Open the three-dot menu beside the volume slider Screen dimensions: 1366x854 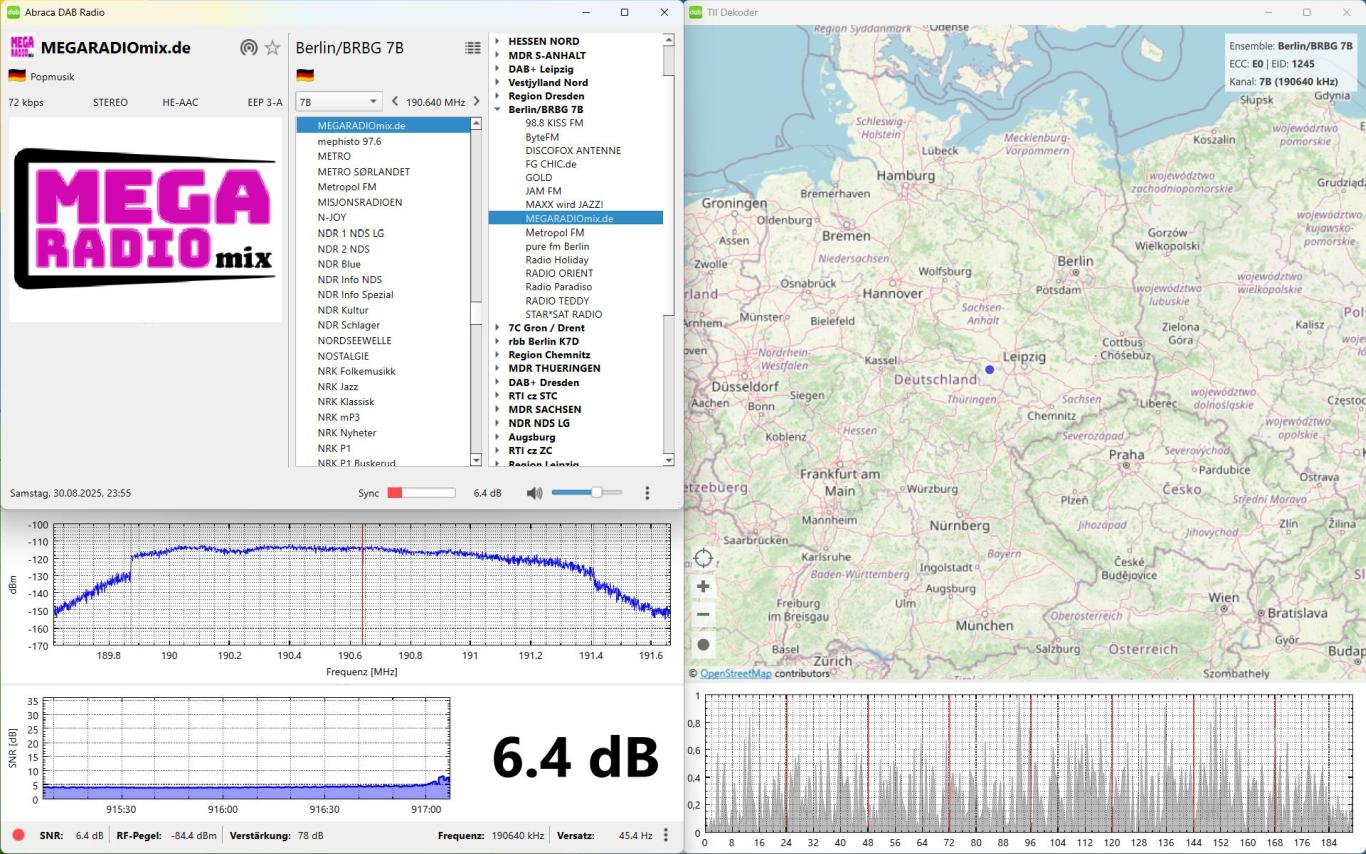(x=647, y=493)
